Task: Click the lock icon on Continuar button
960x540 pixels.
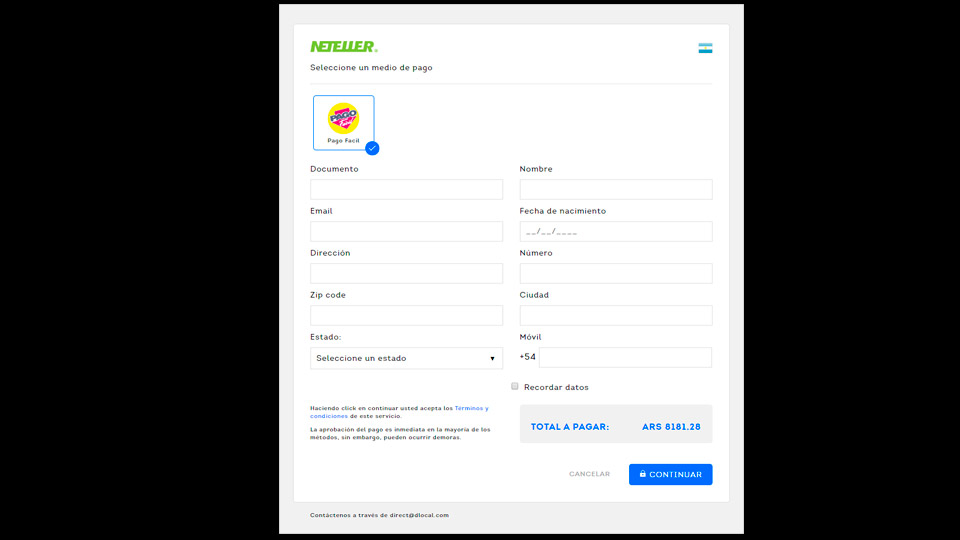Action: pyautogui.click(x=643, y=474)
